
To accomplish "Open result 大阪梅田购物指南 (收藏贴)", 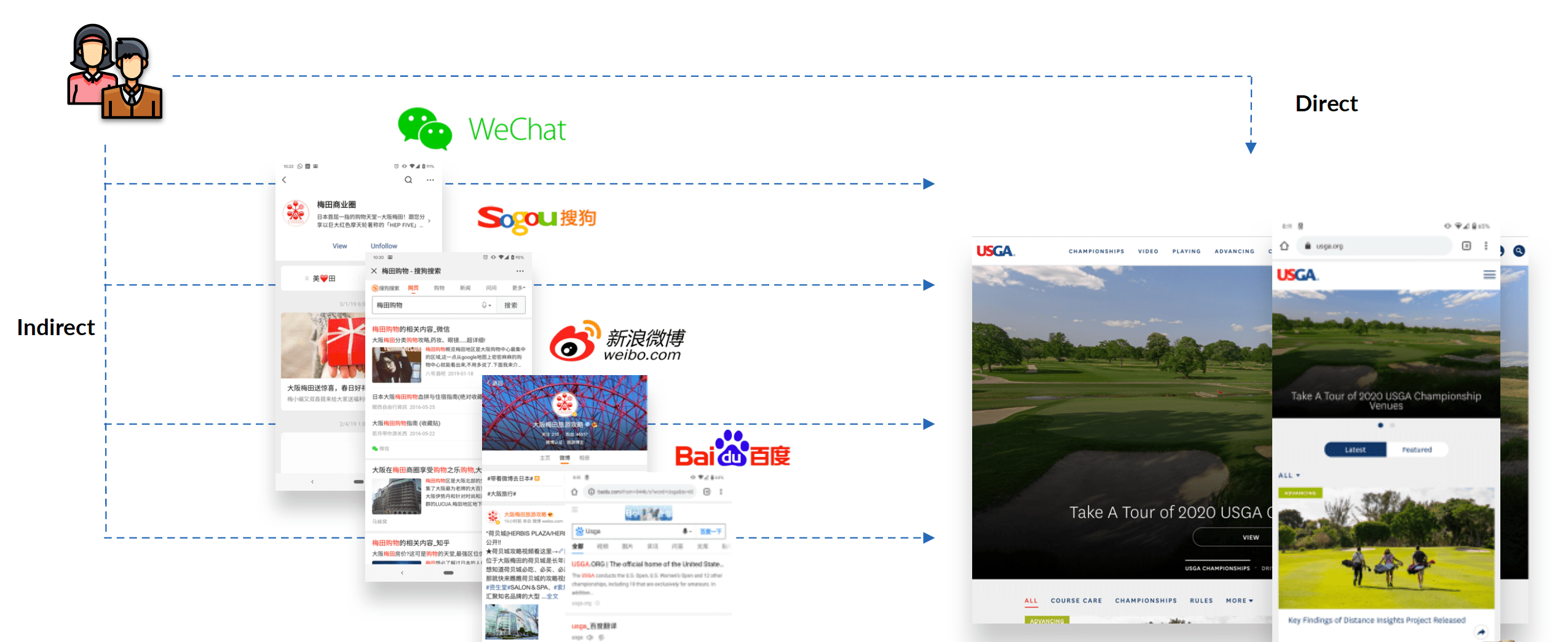I will [406, 423].
